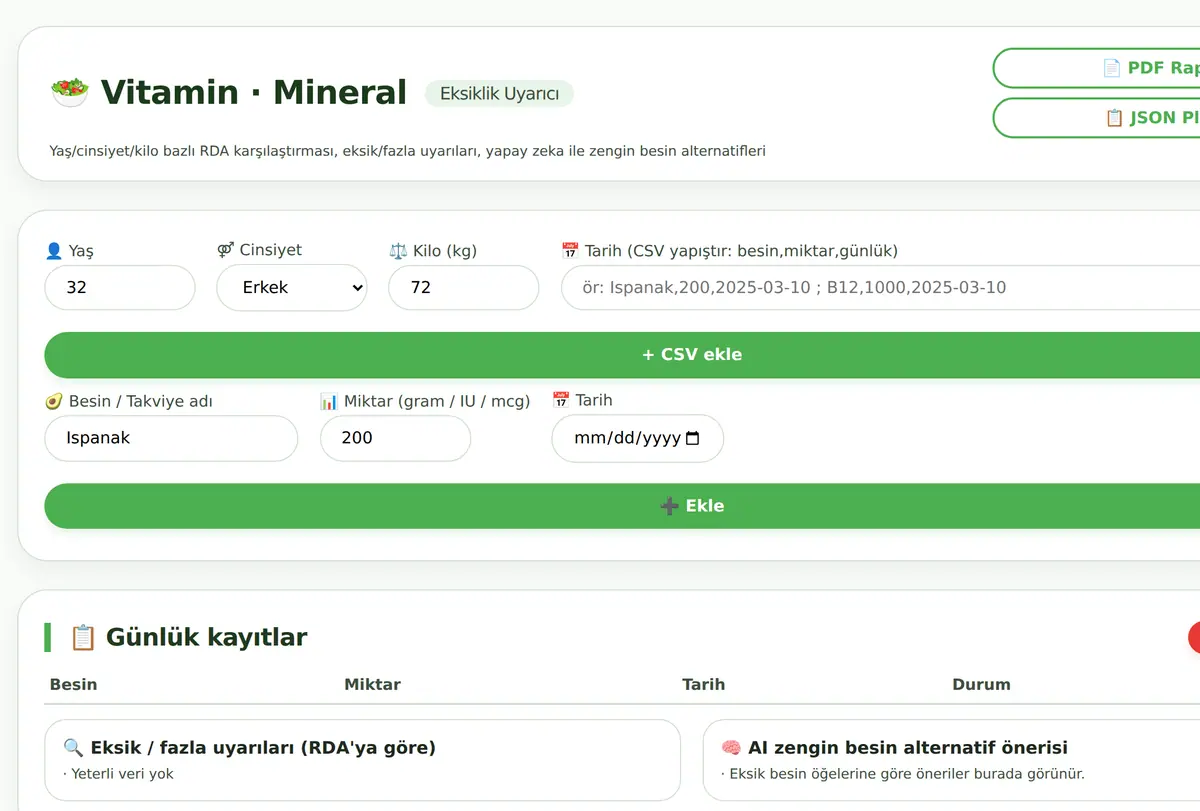
Task: Click the Durum column header
Action: [x=981, y=684]
